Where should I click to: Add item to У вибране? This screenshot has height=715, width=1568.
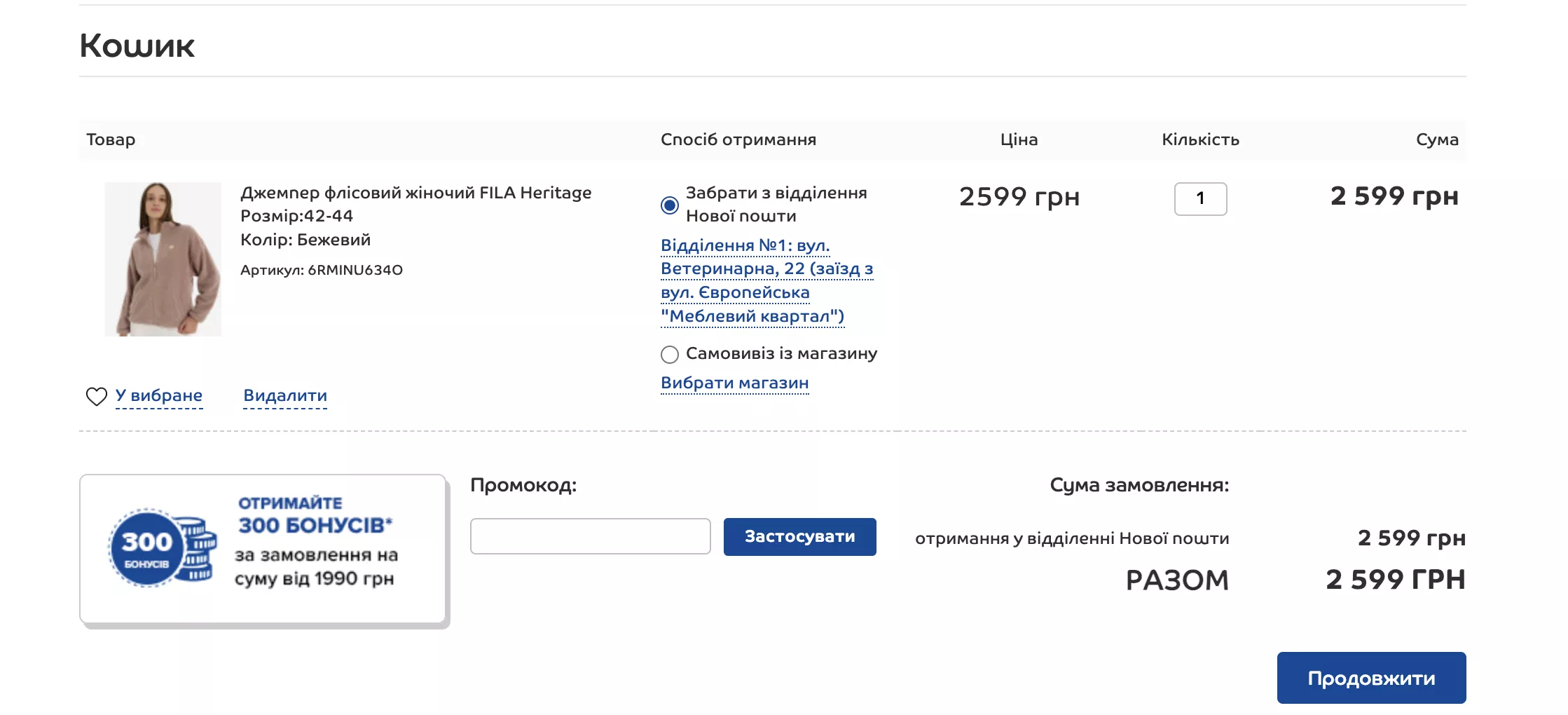(158, 395)
